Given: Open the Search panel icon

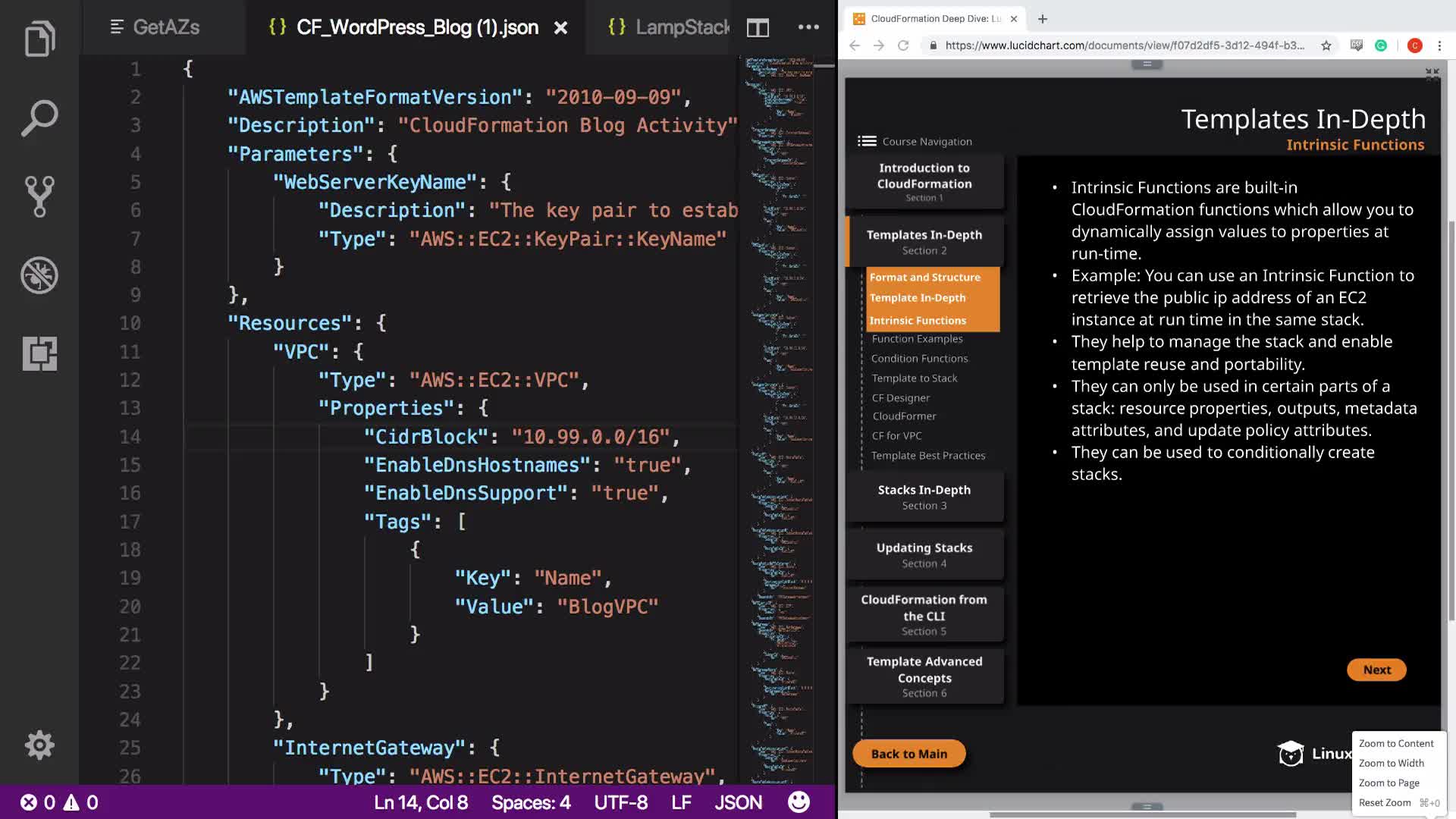Looking at the screenshot, I should point(39,118).
